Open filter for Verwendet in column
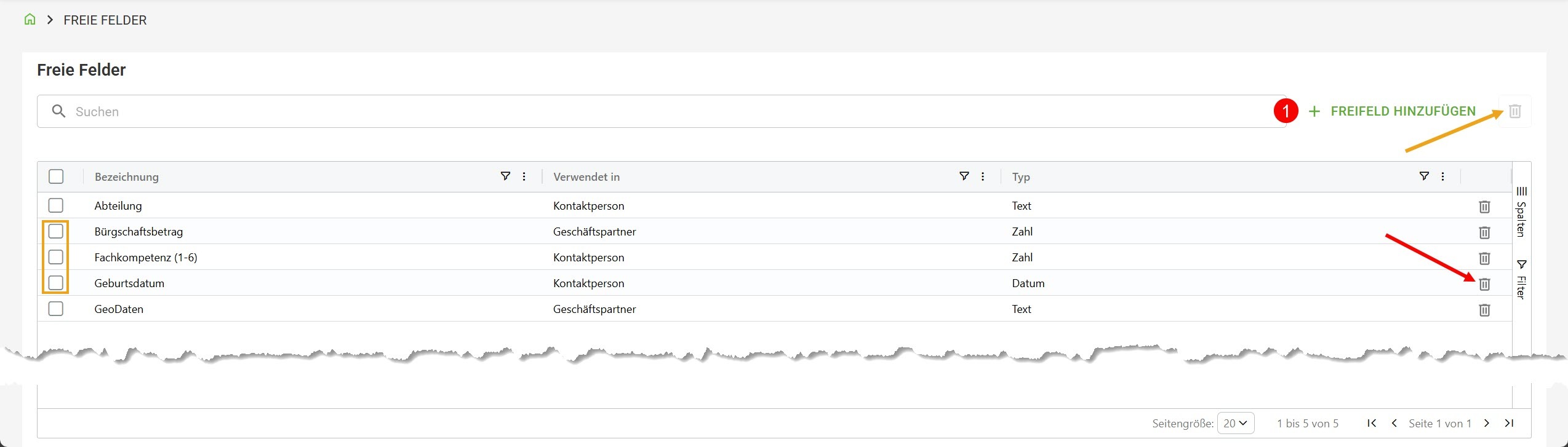The height and width of the screenshot is (447, 1568). (964, 176)
